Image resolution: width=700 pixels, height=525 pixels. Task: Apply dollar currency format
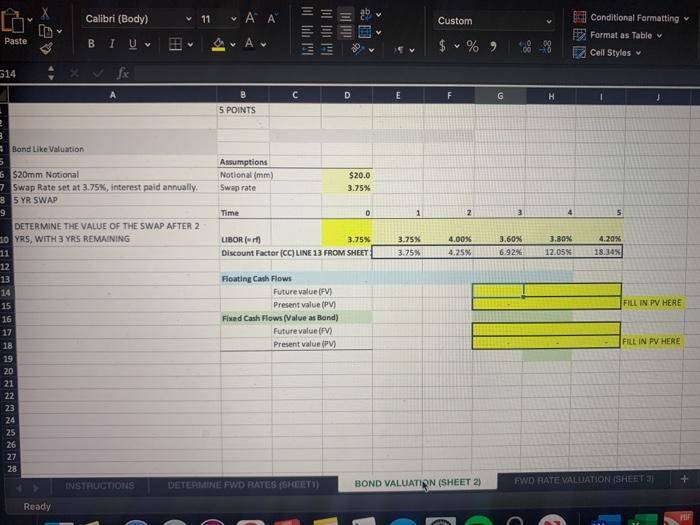[x=442, y=45]
